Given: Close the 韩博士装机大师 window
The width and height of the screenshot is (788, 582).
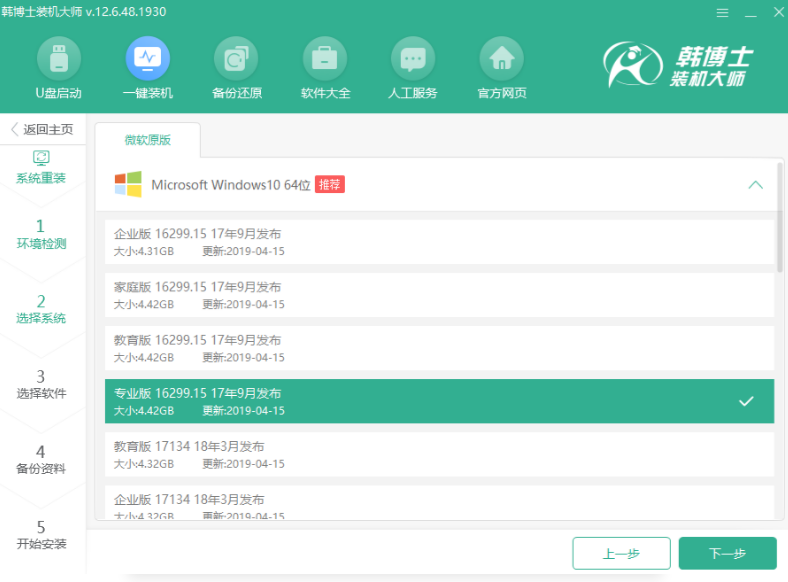Looking at the screenshot, I should point(778,12).
